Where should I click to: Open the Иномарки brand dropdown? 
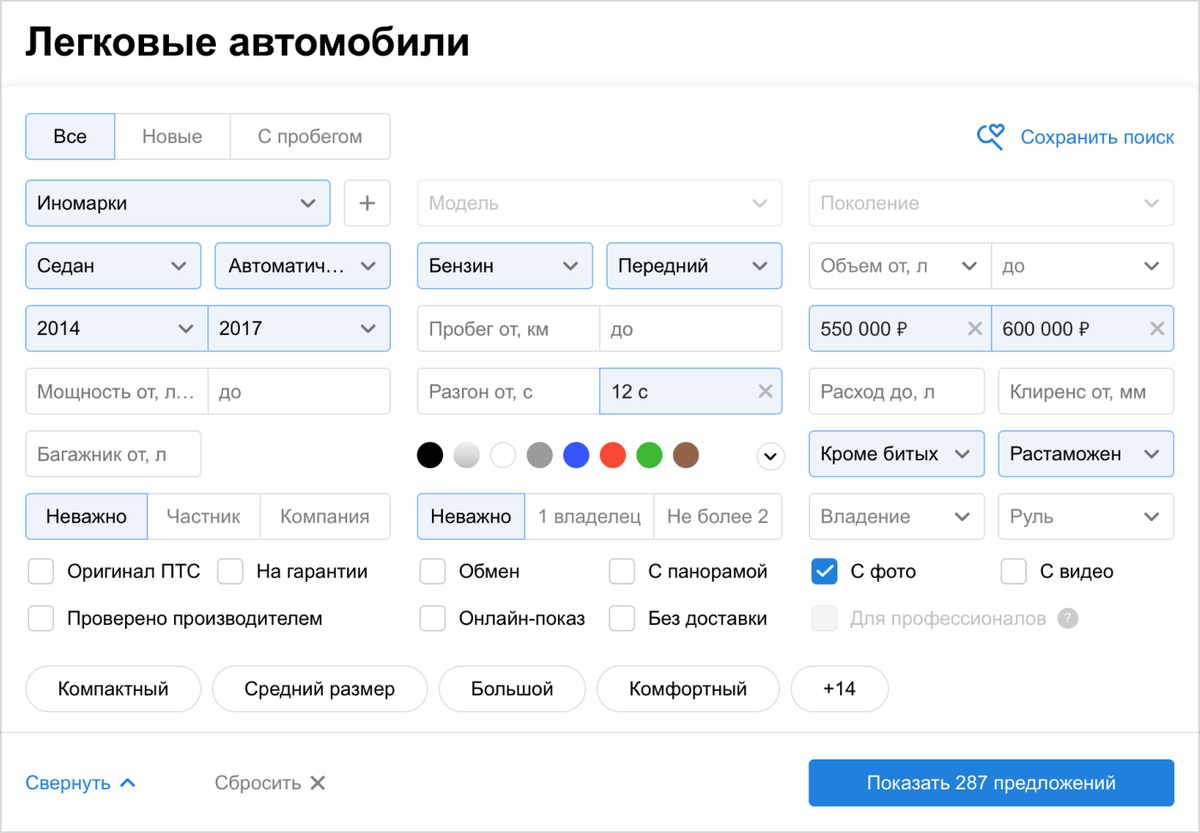178,203
